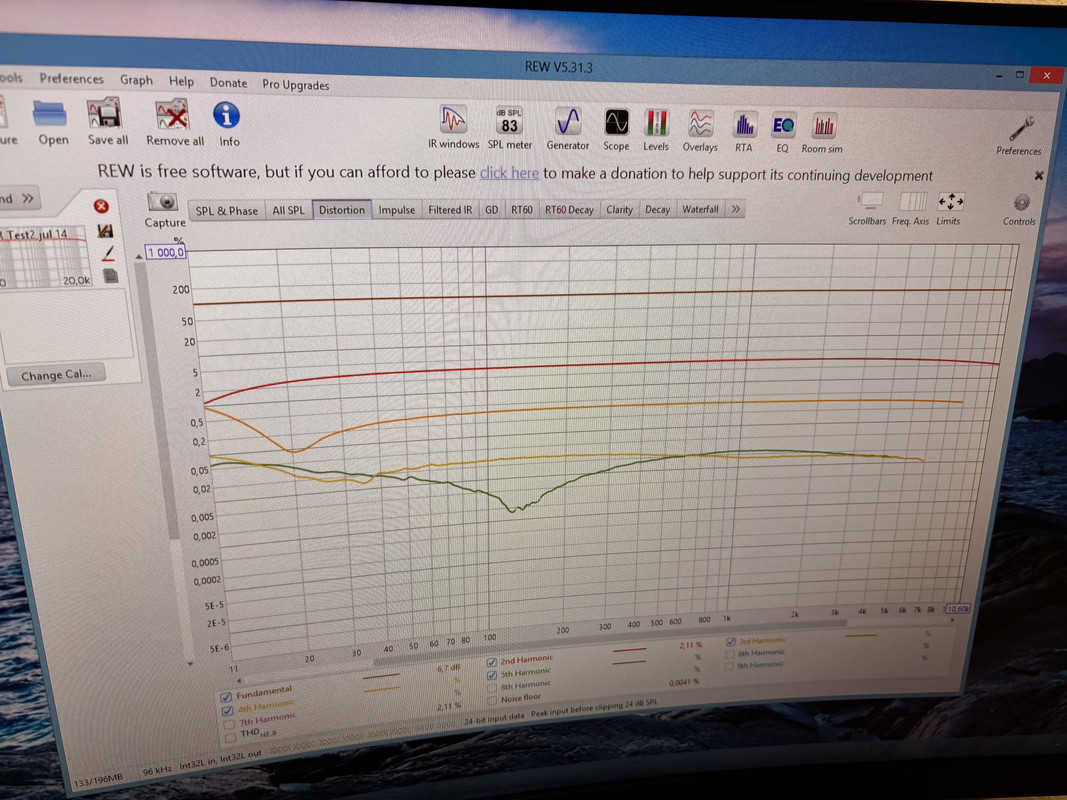Enable the Noise floor trace
The width and height of the screenshot is (1067, 800).
click(x=492, y=701)
